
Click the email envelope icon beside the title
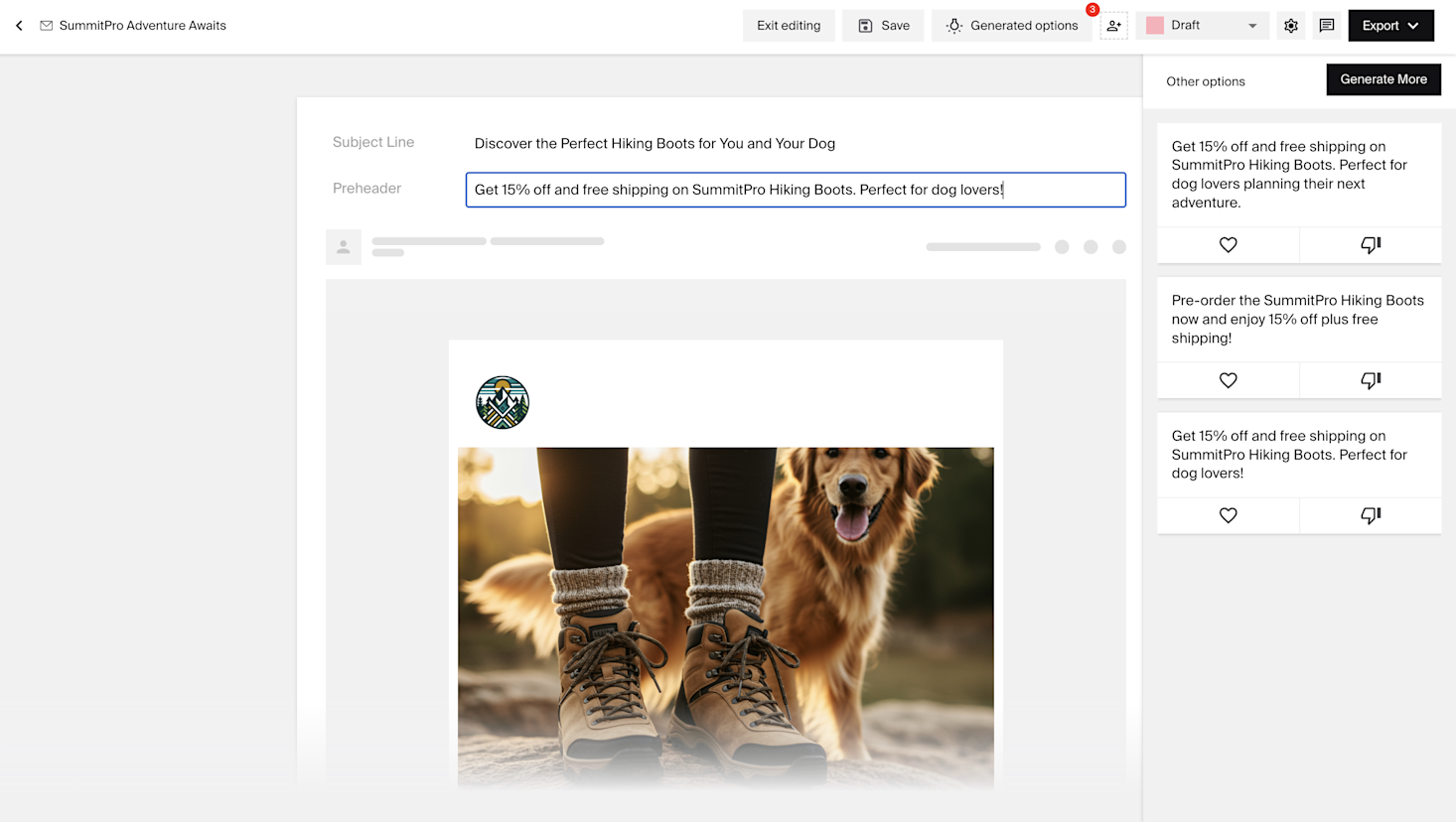(x=47, y=26)
